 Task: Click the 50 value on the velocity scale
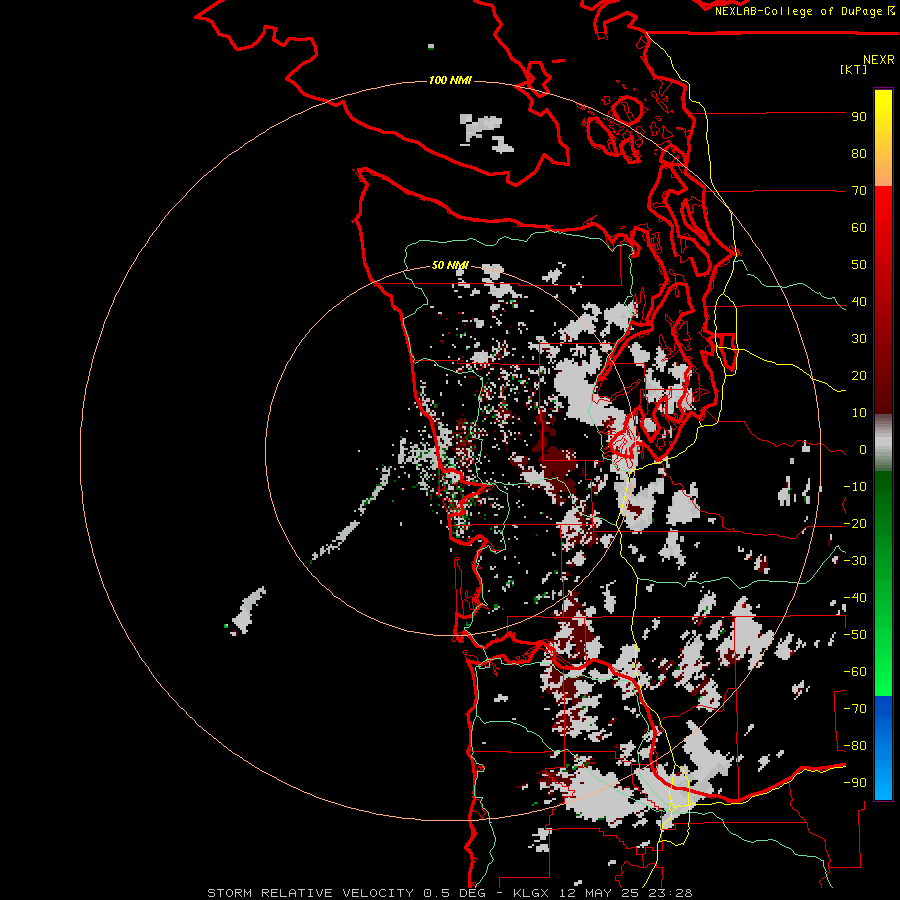pos(859,265)
